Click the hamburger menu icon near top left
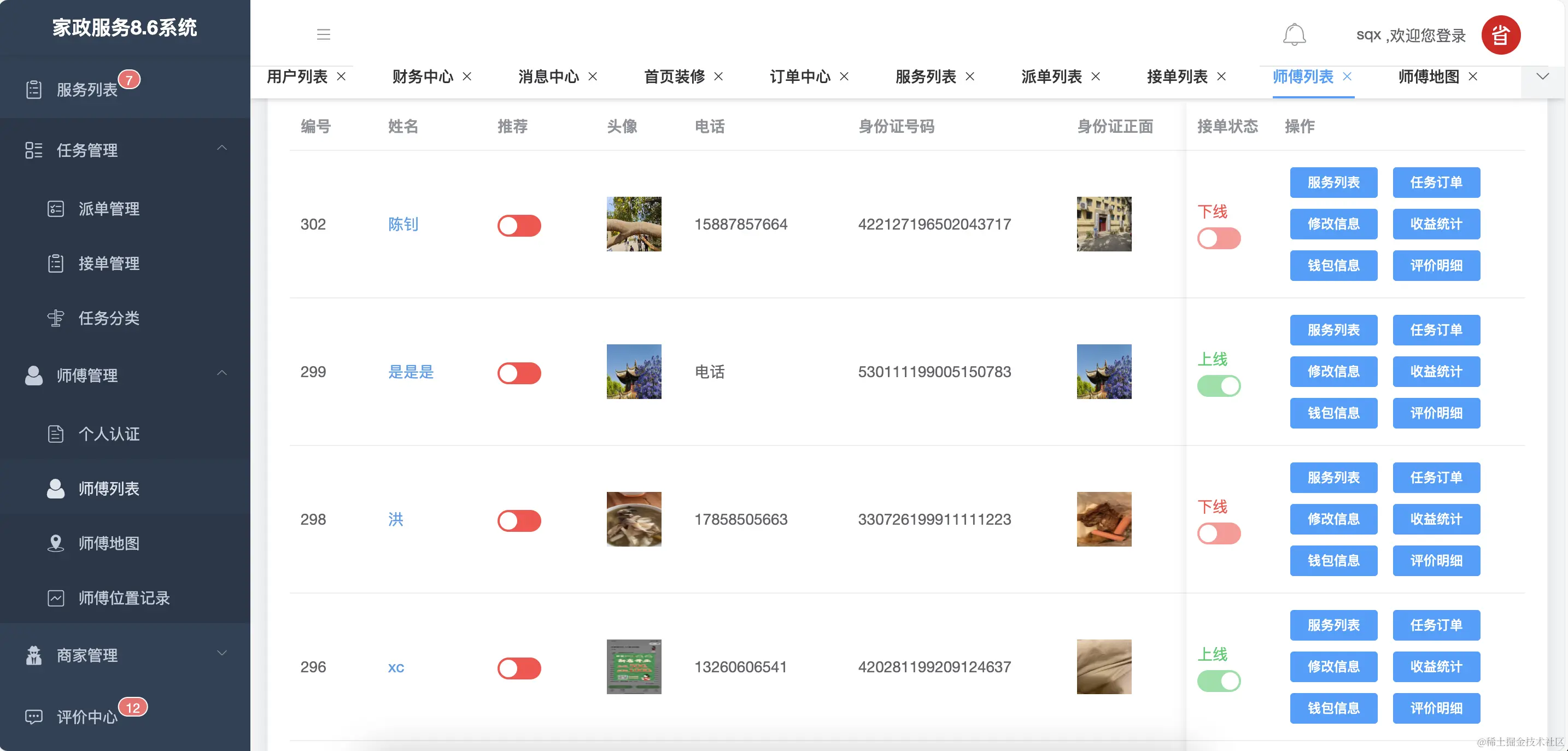The height and width of the screenshot is (751, 1568). (323, 34)
